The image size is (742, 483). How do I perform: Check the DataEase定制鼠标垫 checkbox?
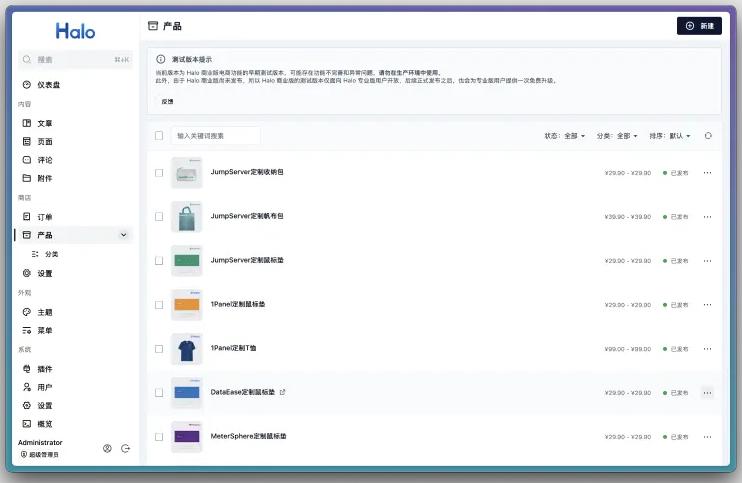coord(159,393)
